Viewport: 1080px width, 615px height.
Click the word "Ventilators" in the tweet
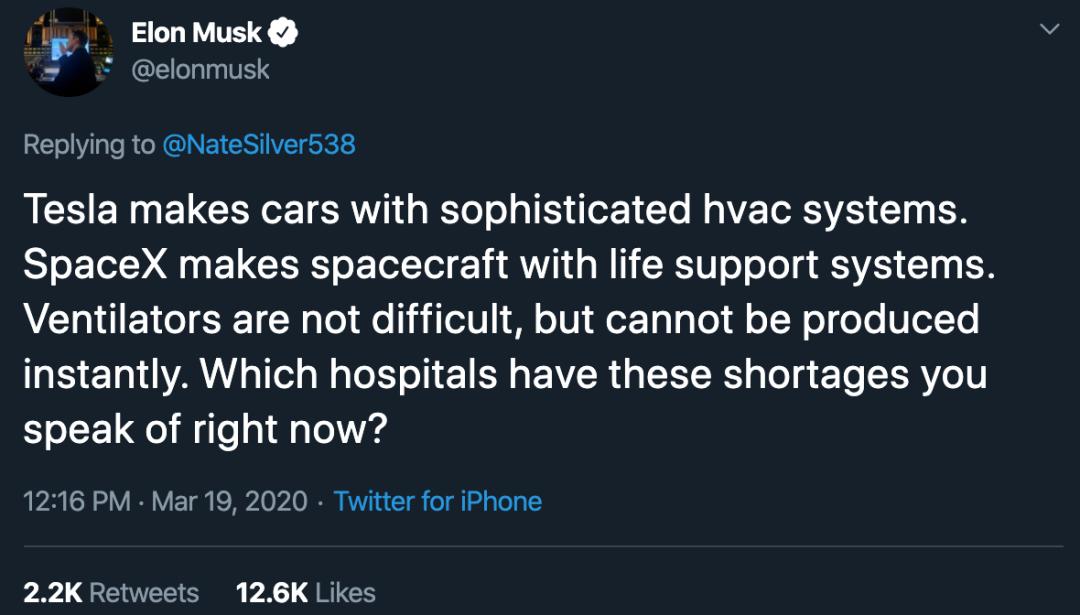coord(122,319)
